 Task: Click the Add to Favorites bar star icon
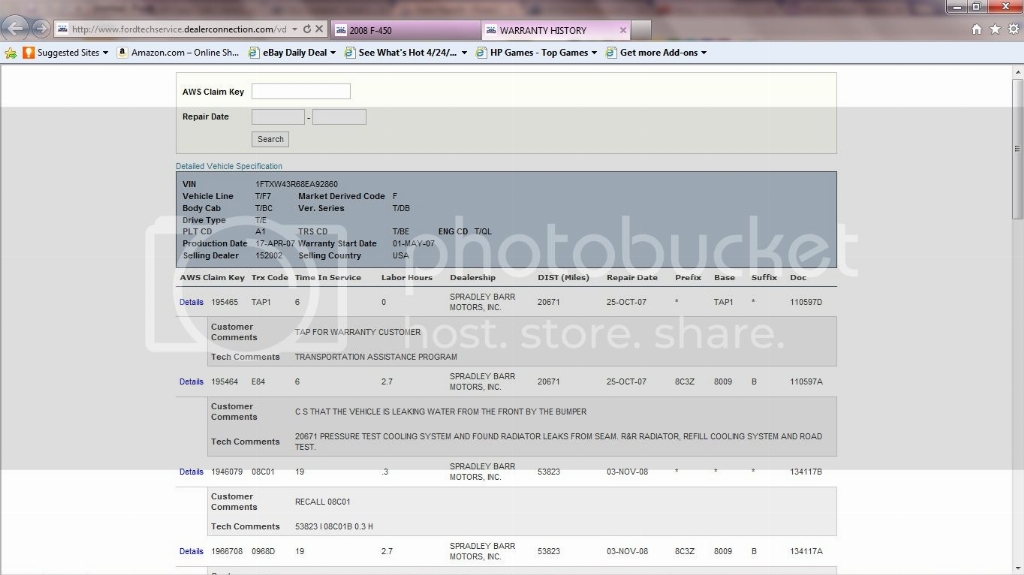10,53
